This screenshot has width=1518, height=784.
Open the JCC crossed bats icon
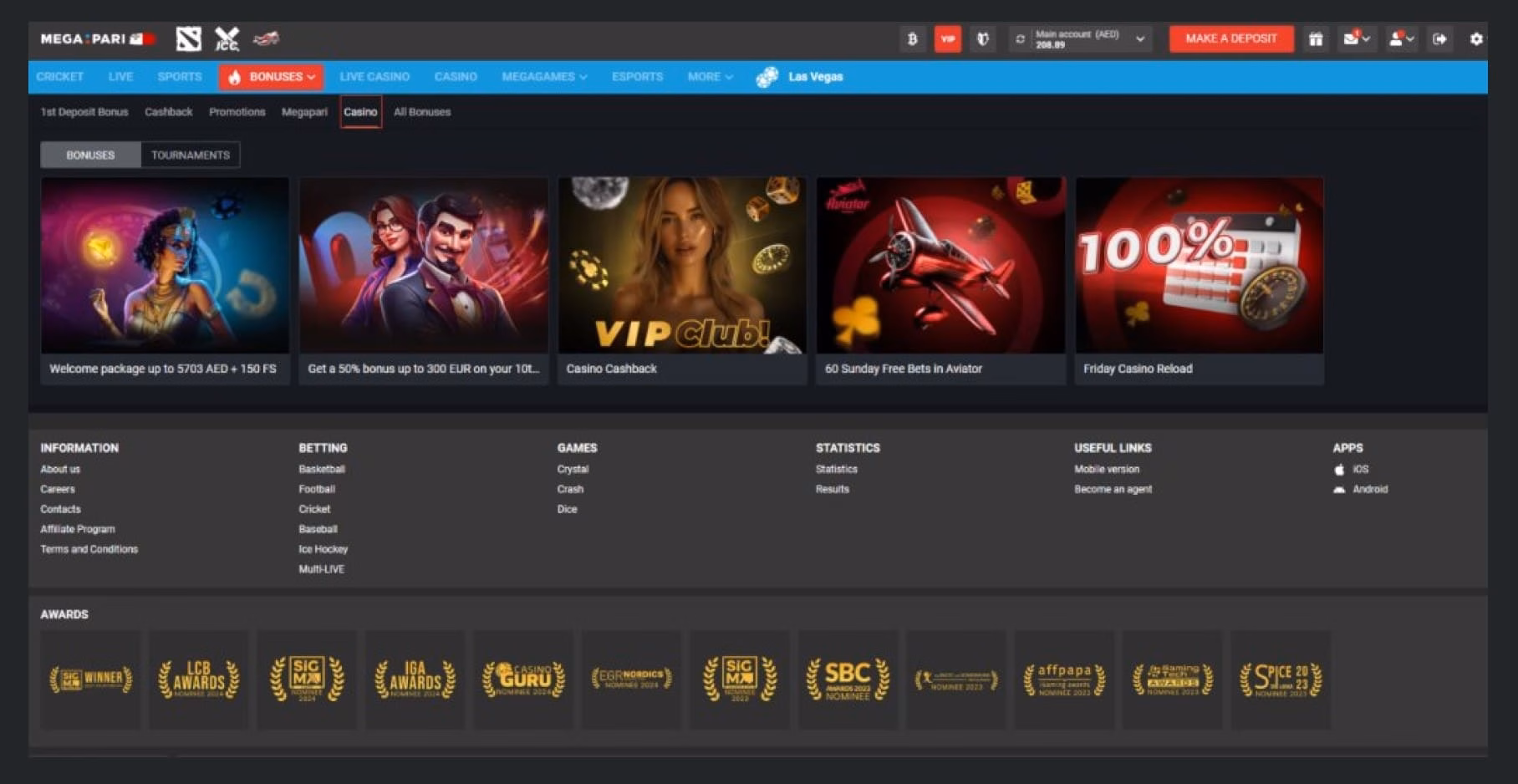click(x=227, y=38)
